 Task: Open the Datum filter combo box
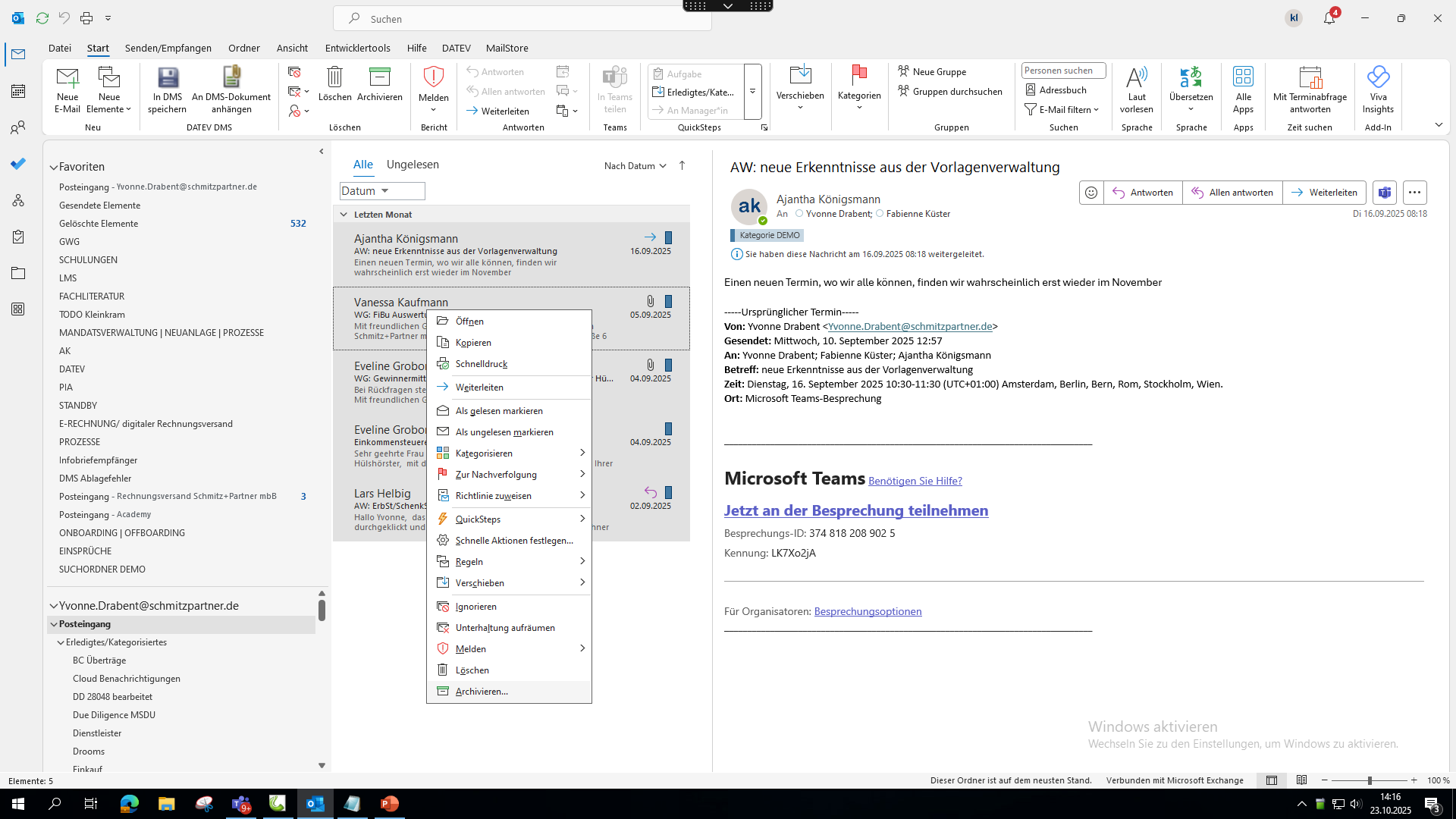pyautogui.click(x=382, y=191)
